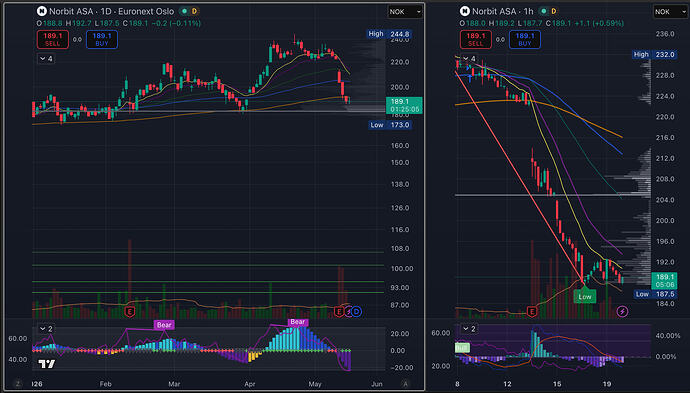Expand the 2-indicator legend in the 1h lower pane
This screenshot has height=393, width=690.
click(469, 329)
